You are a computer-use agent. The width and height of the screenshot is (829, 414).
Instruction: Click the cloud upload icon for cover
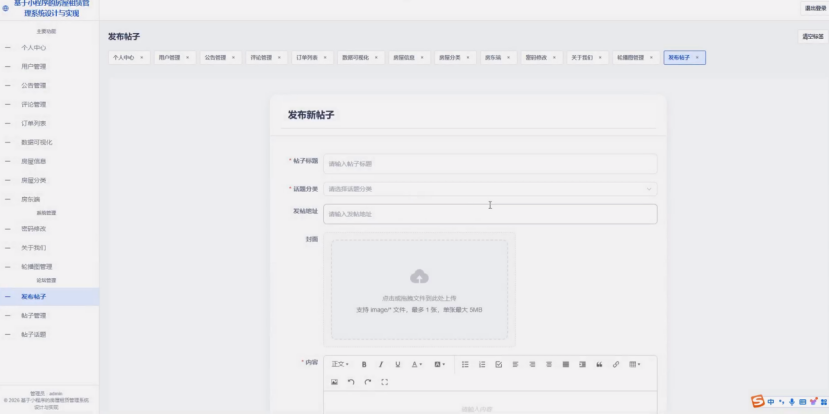pos(419,277)
